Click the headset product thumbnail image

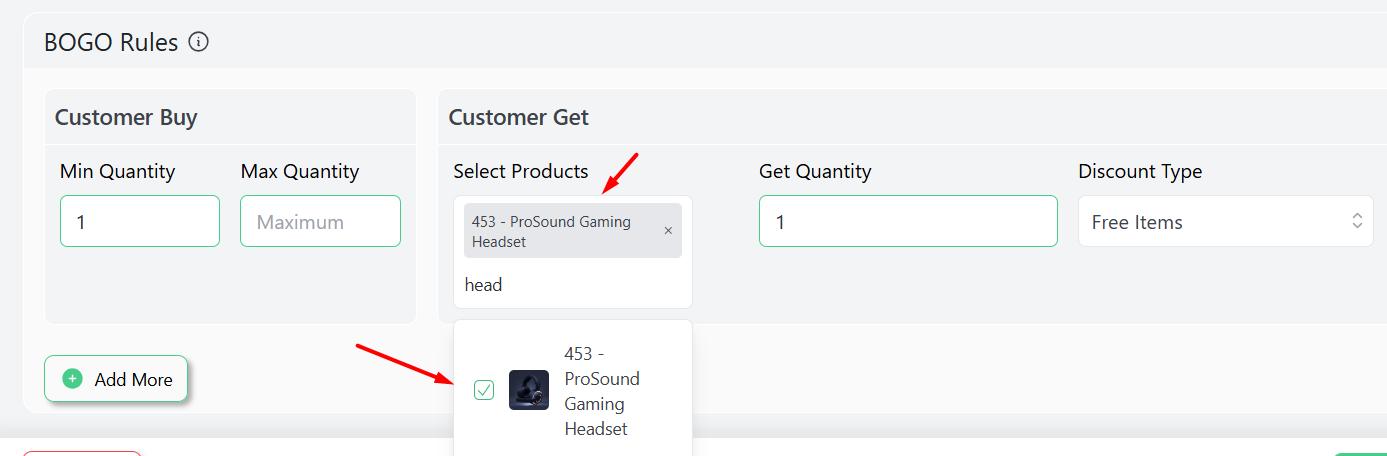528,390
